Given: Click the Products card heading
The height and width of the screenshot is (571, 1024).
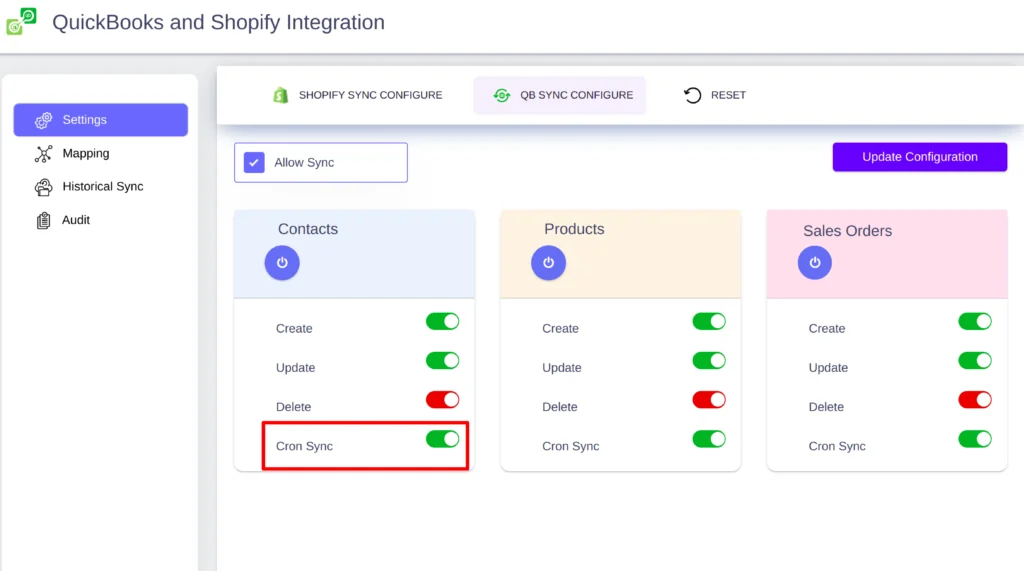Looking at the screenshot, I should point(574,229).
